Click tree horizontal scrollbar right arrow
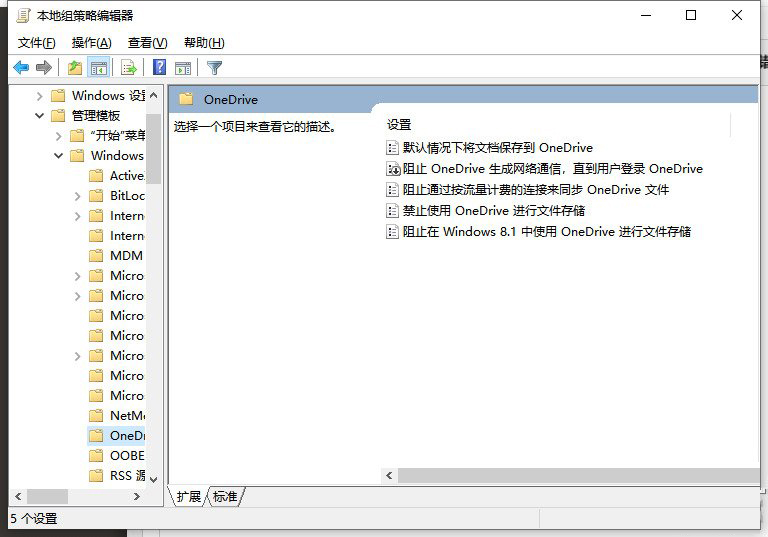The image size is (768, 537). tap(137, 496)
